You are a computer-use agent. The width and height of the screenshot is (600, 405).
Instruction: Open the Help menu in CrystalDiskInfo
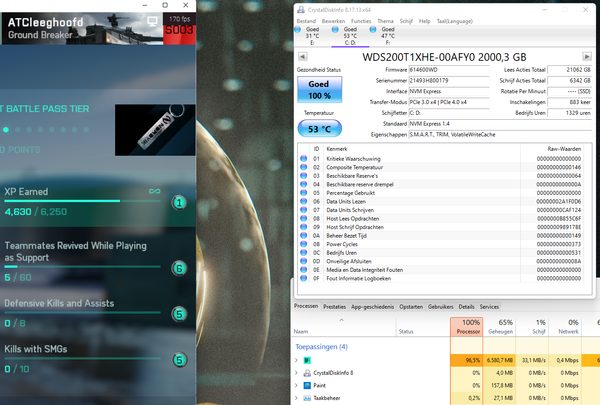[424, 21]
